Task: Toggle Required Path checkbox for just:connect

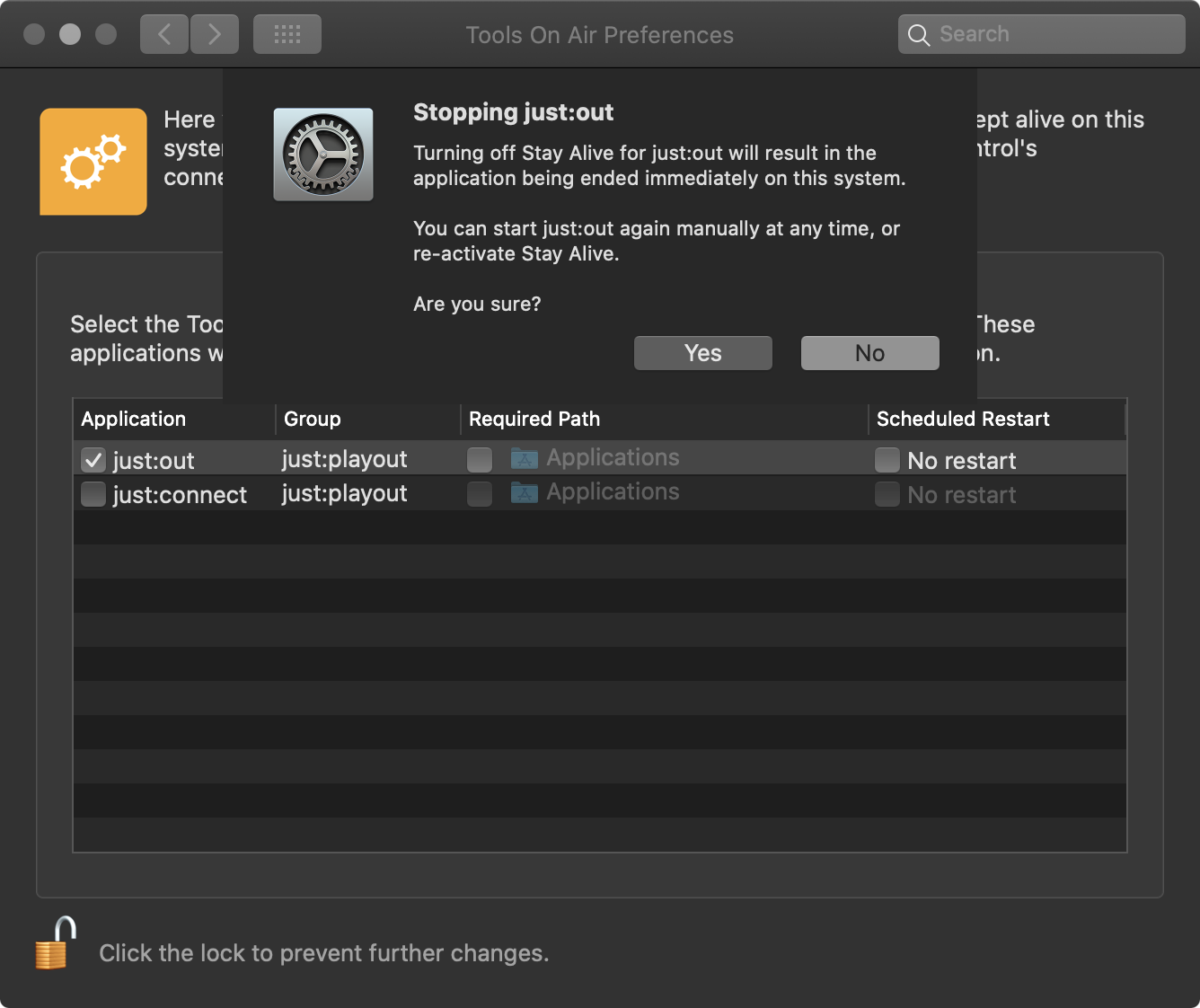Action: pyautogui.click(x=480, y=494)
